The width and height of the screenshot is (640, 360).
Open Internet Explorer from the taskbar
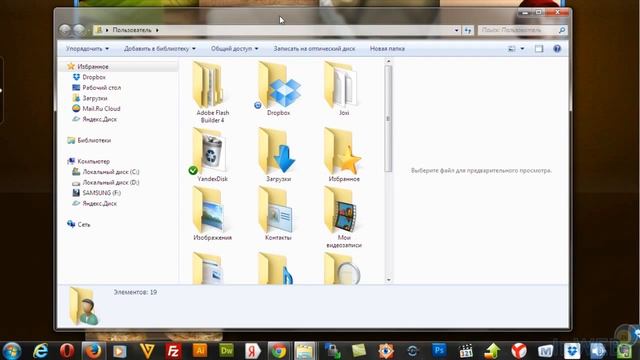40,351
